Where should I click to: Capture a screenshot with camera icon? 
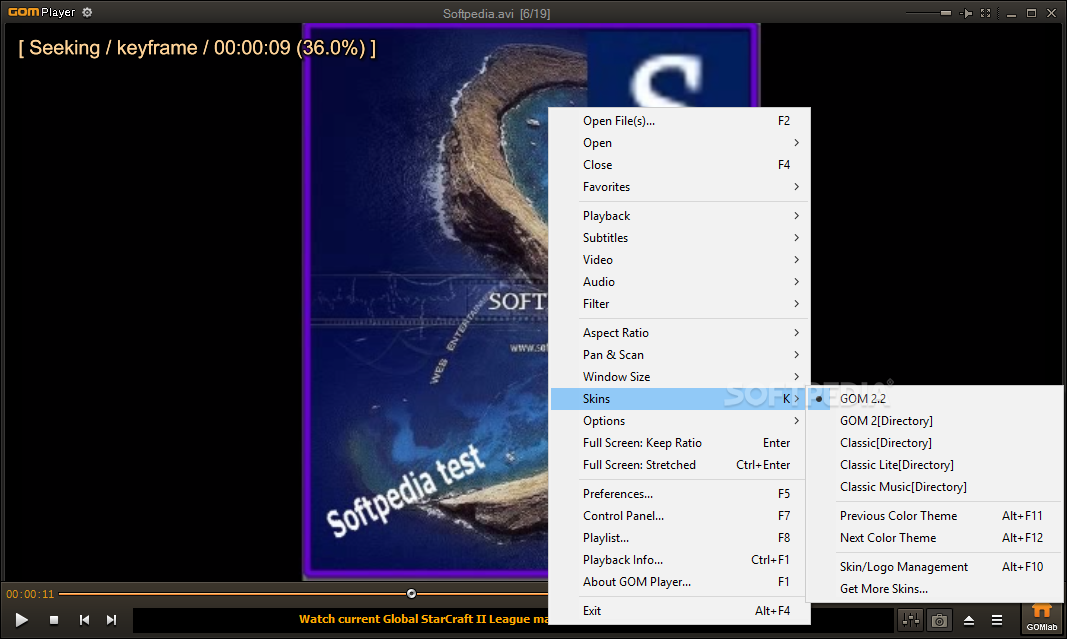939,620
